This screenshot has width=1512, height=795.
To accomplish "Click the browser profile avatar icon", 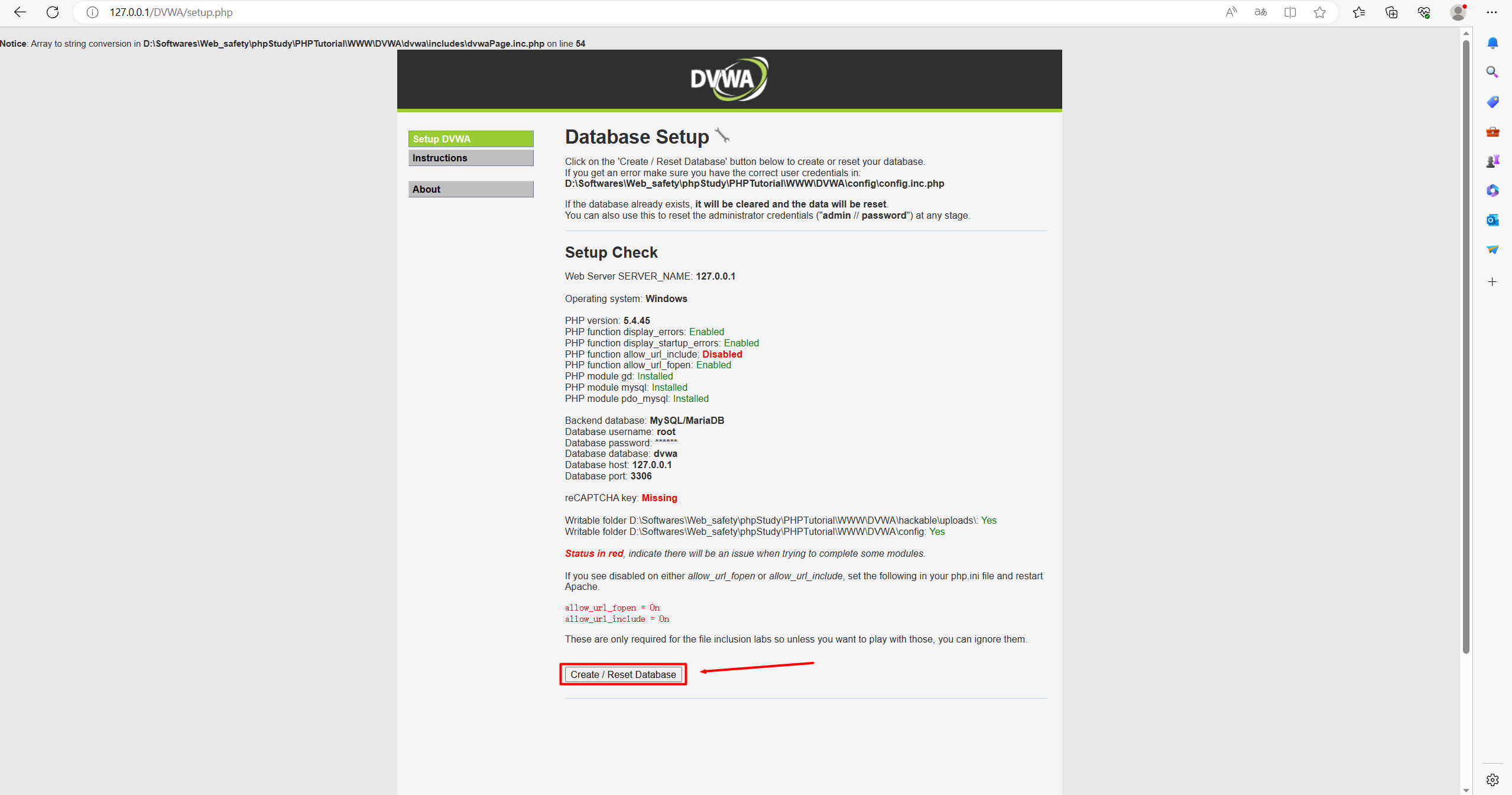I will 1457,12.
